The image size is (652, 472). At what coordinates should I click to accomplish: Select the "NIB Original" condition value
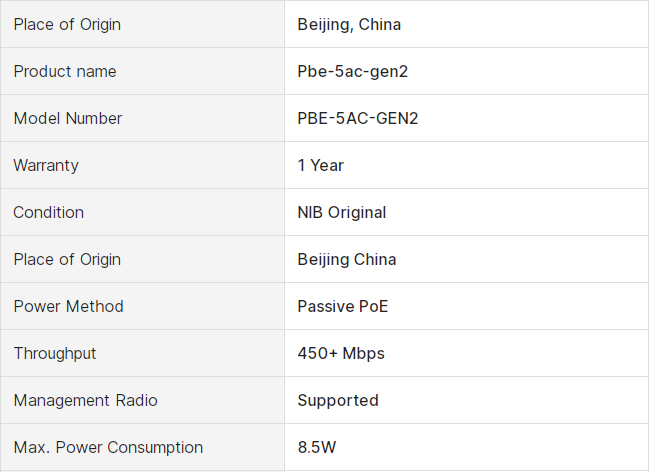click(341, 212)
